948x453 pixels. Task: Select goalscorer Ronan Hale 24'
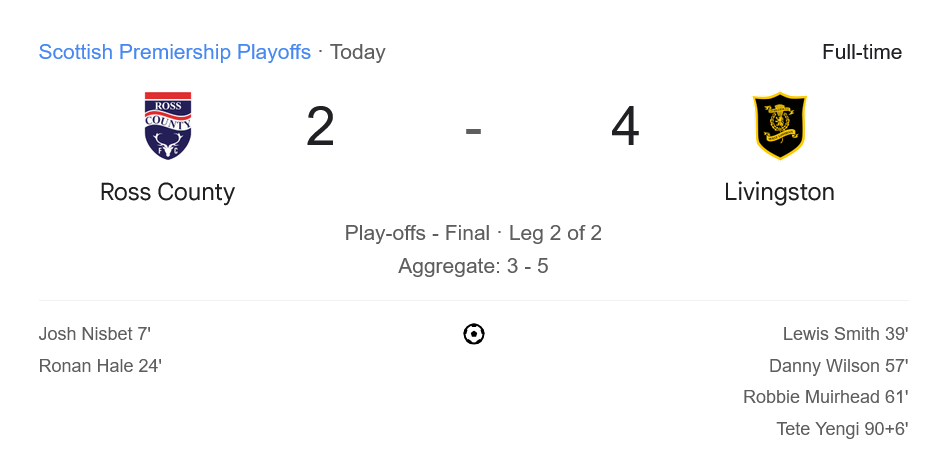pyautogui.click(x=100, y=366)
